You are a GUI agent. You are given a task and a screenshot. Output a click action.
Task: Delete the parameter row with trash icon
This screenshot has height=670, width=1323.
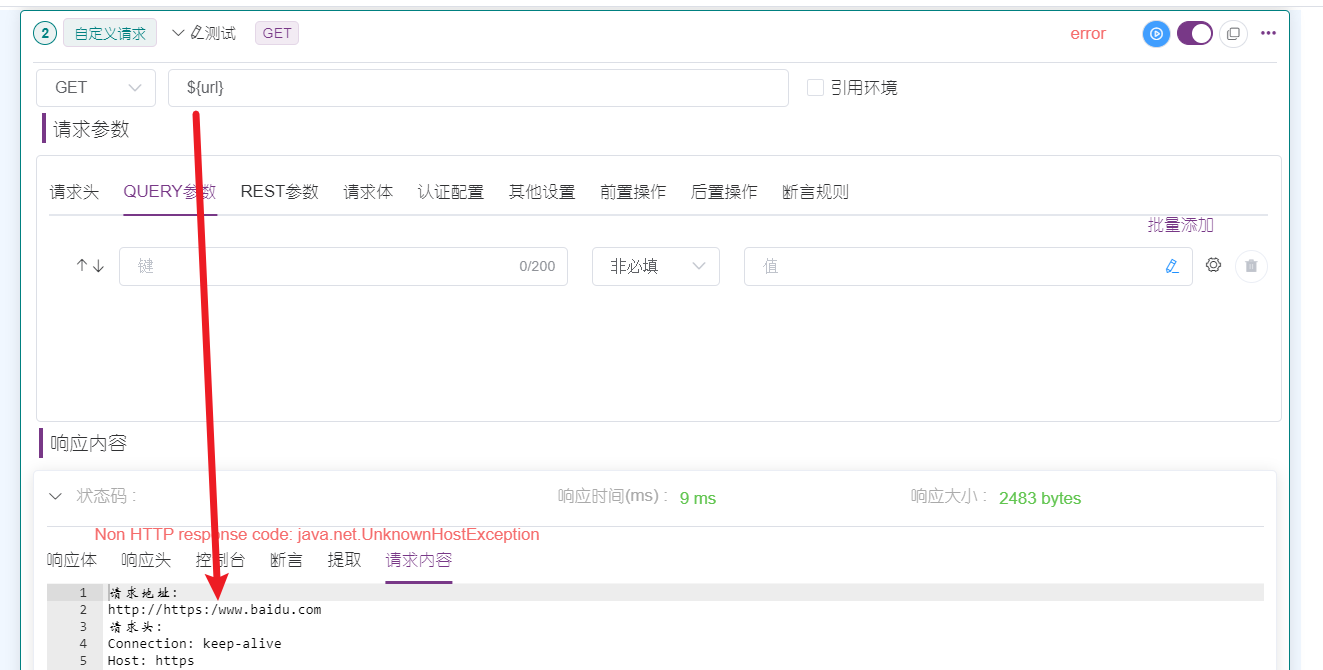[x=1252, y=266]
